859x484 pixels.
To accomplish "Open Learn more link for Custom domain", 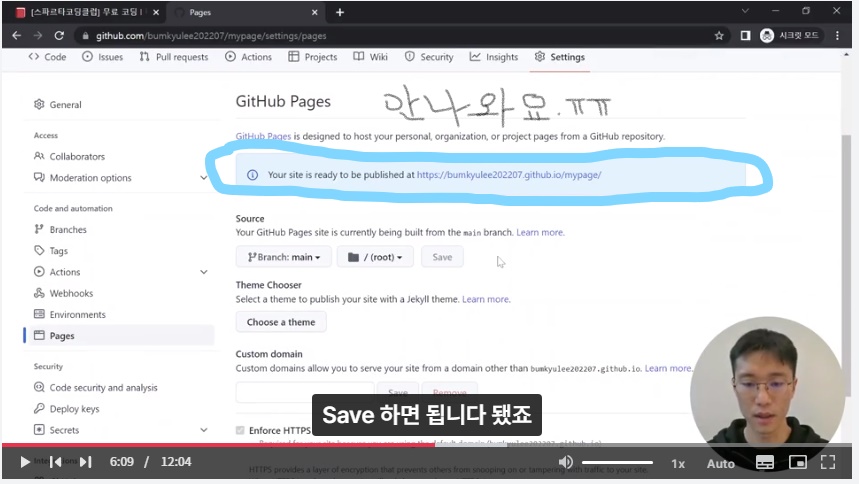I will [x=668, y=368].
